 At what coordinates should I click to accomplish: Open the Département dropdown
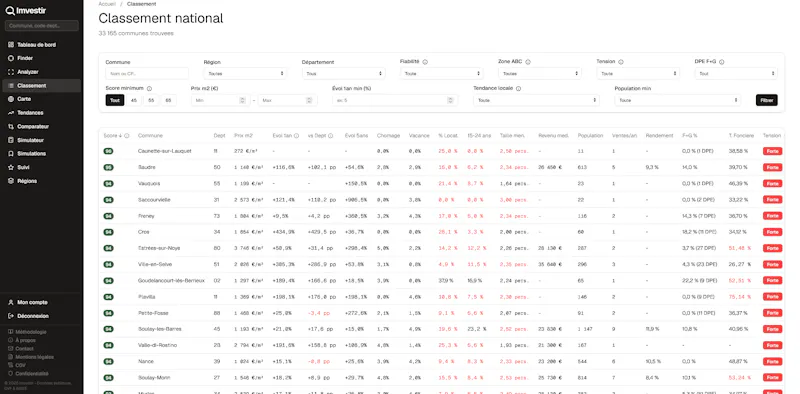coord(343,73)
